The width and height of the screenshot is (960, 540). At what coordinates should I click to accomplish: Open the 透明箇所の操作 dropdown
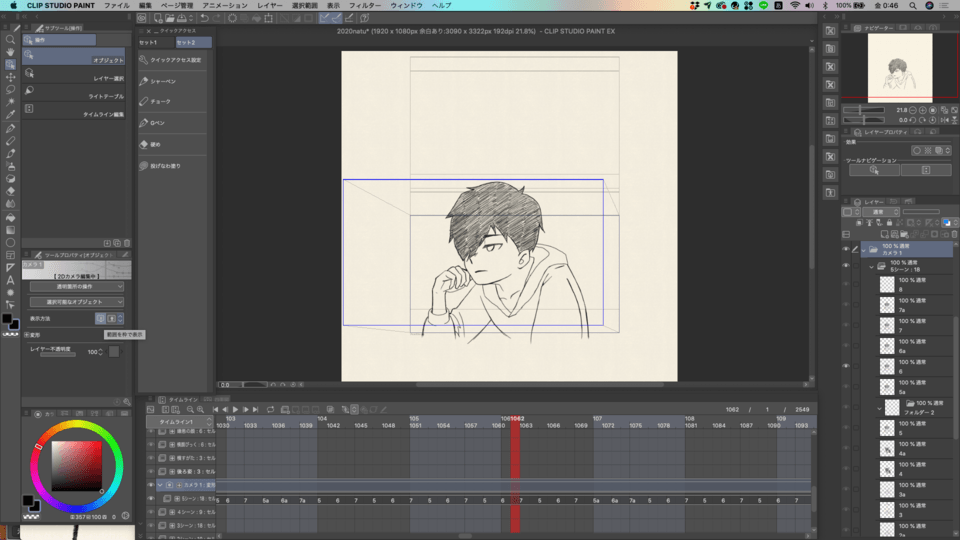[x=76, y=287]
